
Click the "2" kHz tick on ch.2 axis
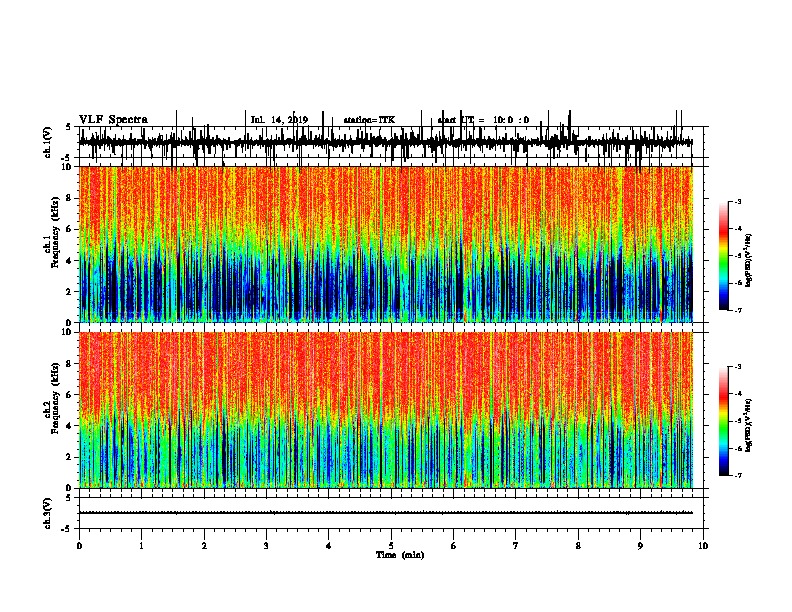[x=69, y=457]
